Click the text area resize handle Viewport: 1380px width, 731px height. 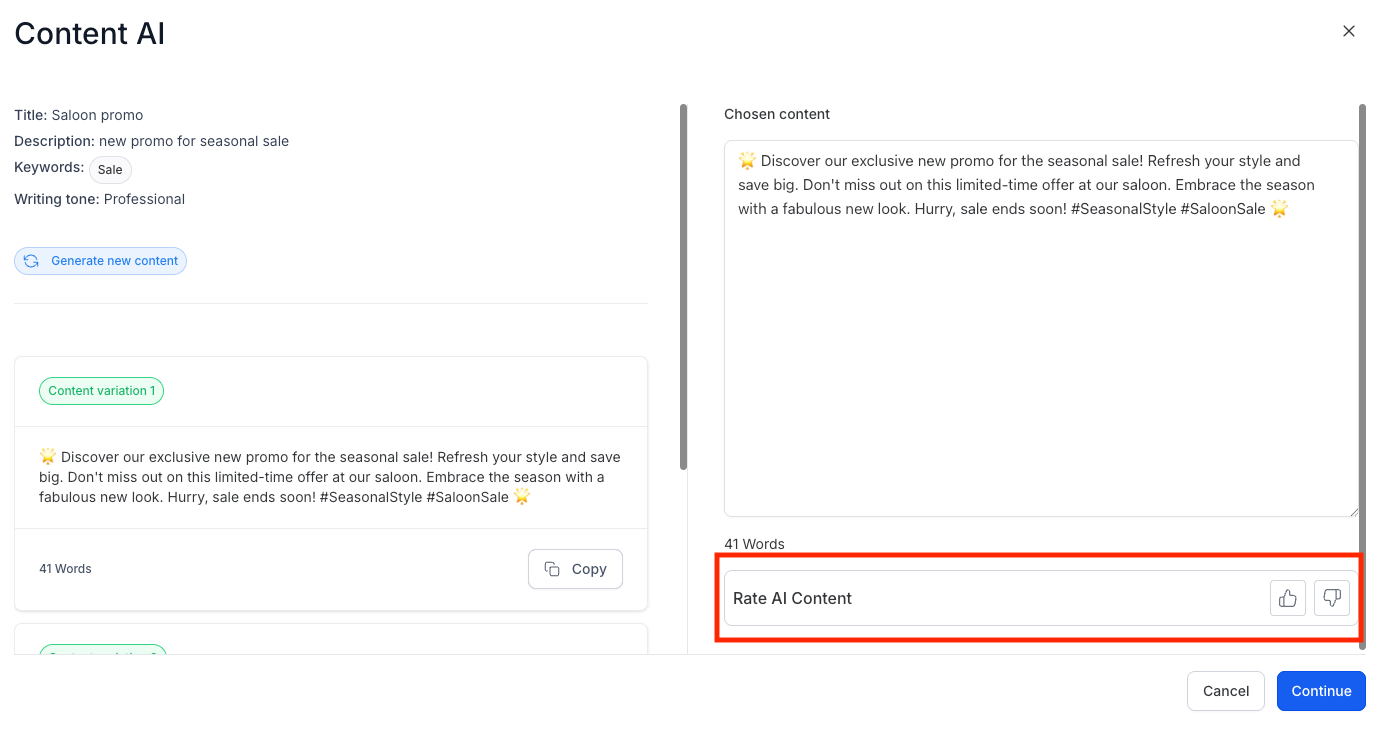point(1353,511)
